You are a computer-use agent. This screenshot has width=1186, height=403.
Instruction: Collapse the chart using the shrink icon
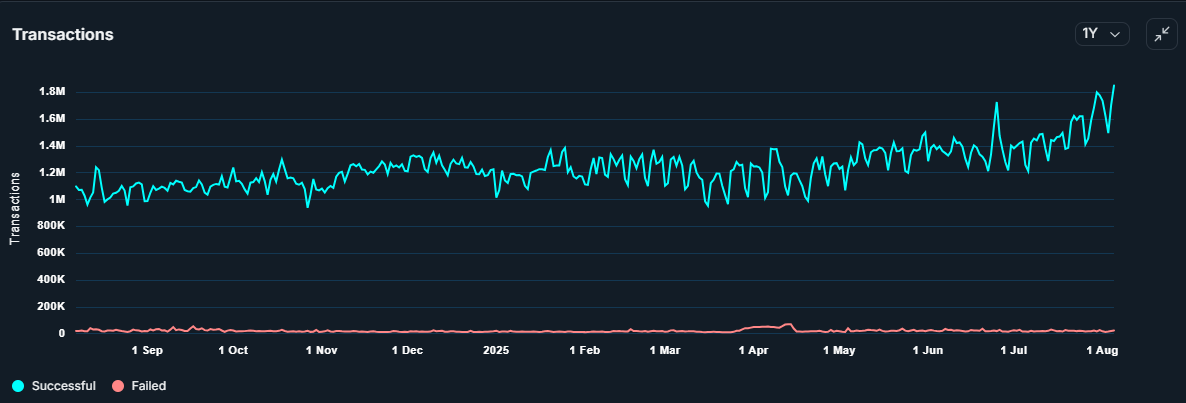pos(1161,34)
